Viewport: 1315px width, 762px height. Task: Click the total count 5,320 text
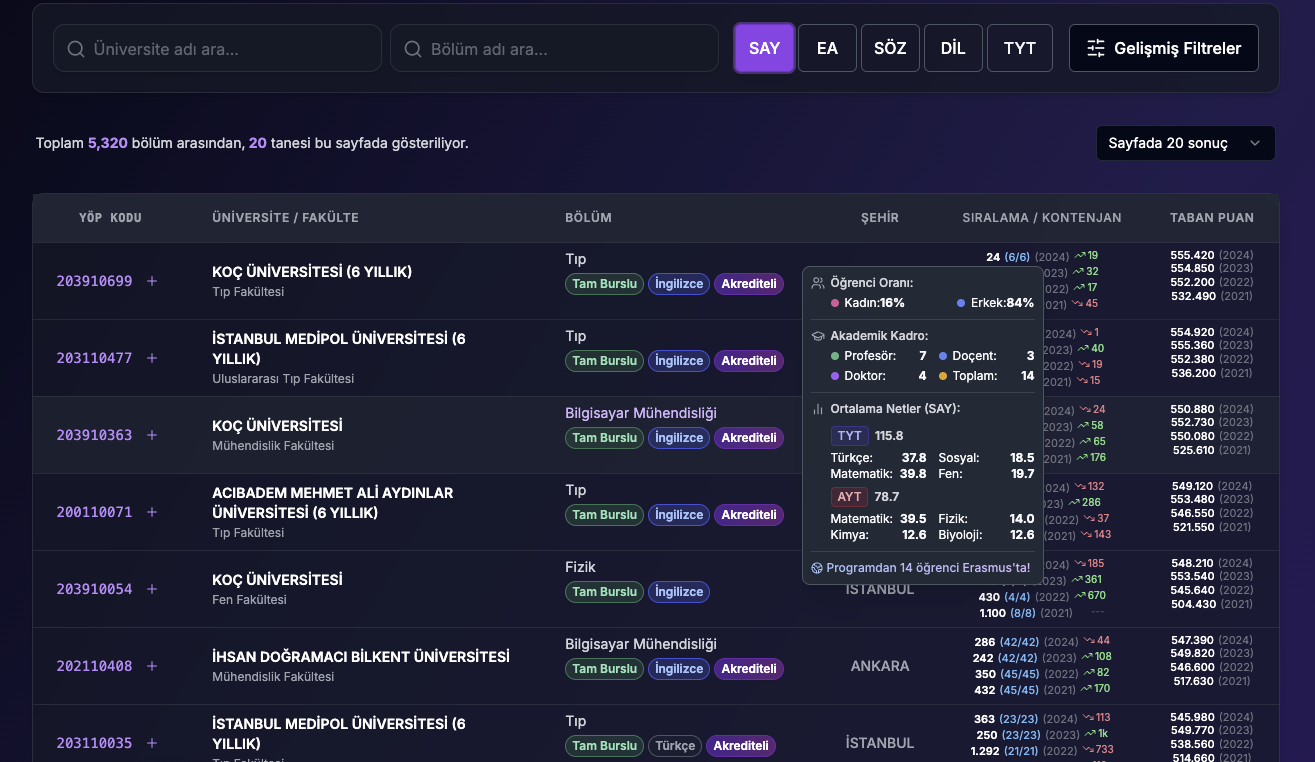107,143
